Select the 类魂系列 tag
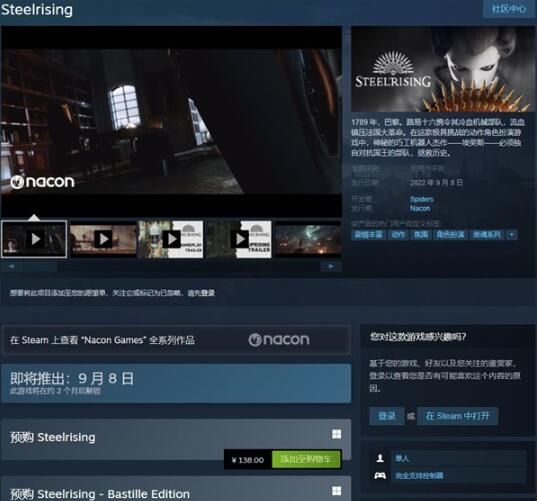 tap(487, 235)
